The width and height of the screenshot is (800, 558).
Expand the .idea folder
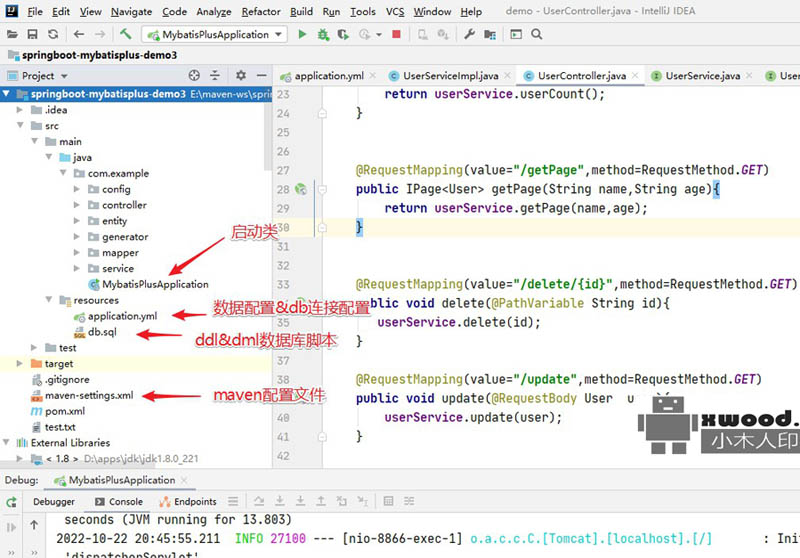[19, 110]
